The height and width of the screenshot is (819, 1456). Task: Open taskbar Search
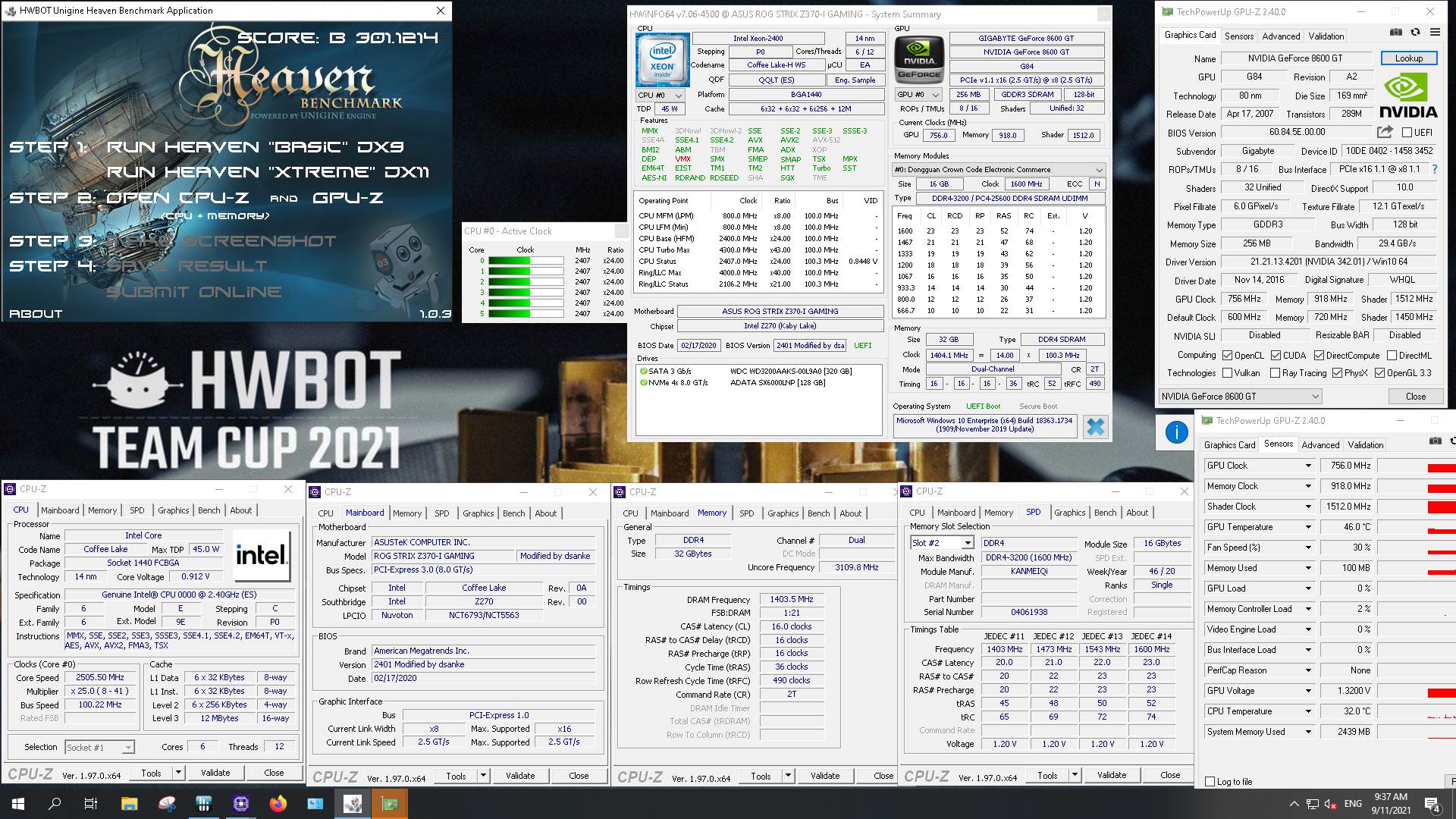coord(55,804)
